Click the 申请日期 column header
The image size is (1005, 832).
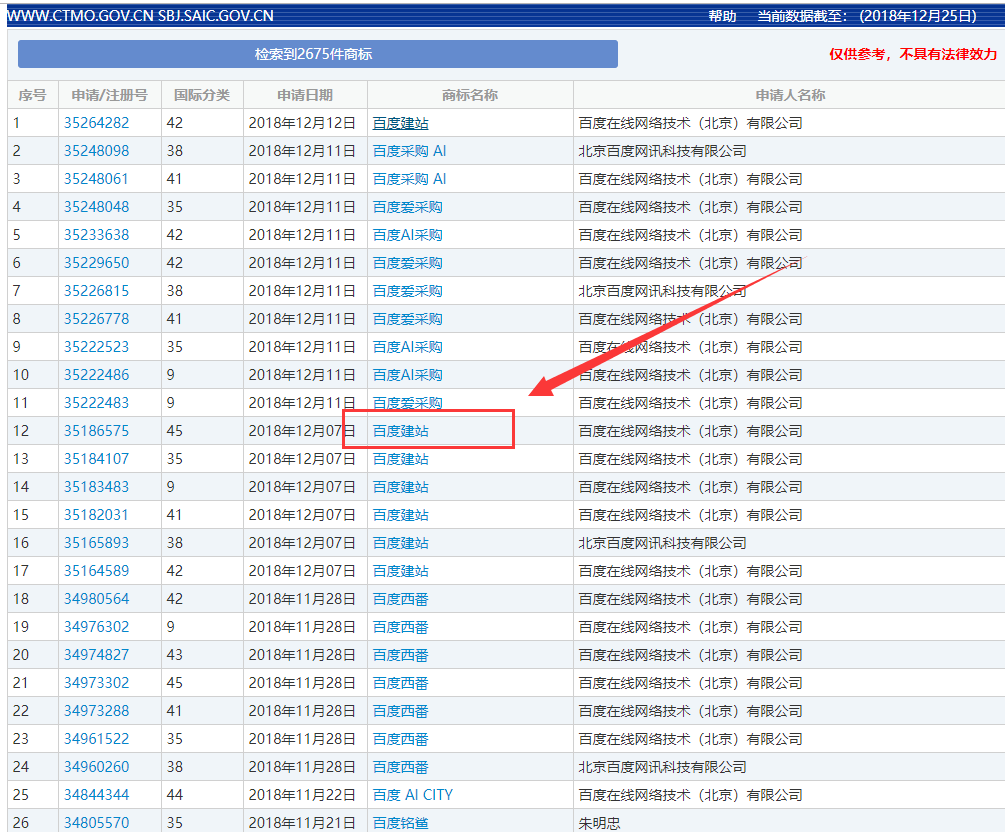click(x=305, y=96)
